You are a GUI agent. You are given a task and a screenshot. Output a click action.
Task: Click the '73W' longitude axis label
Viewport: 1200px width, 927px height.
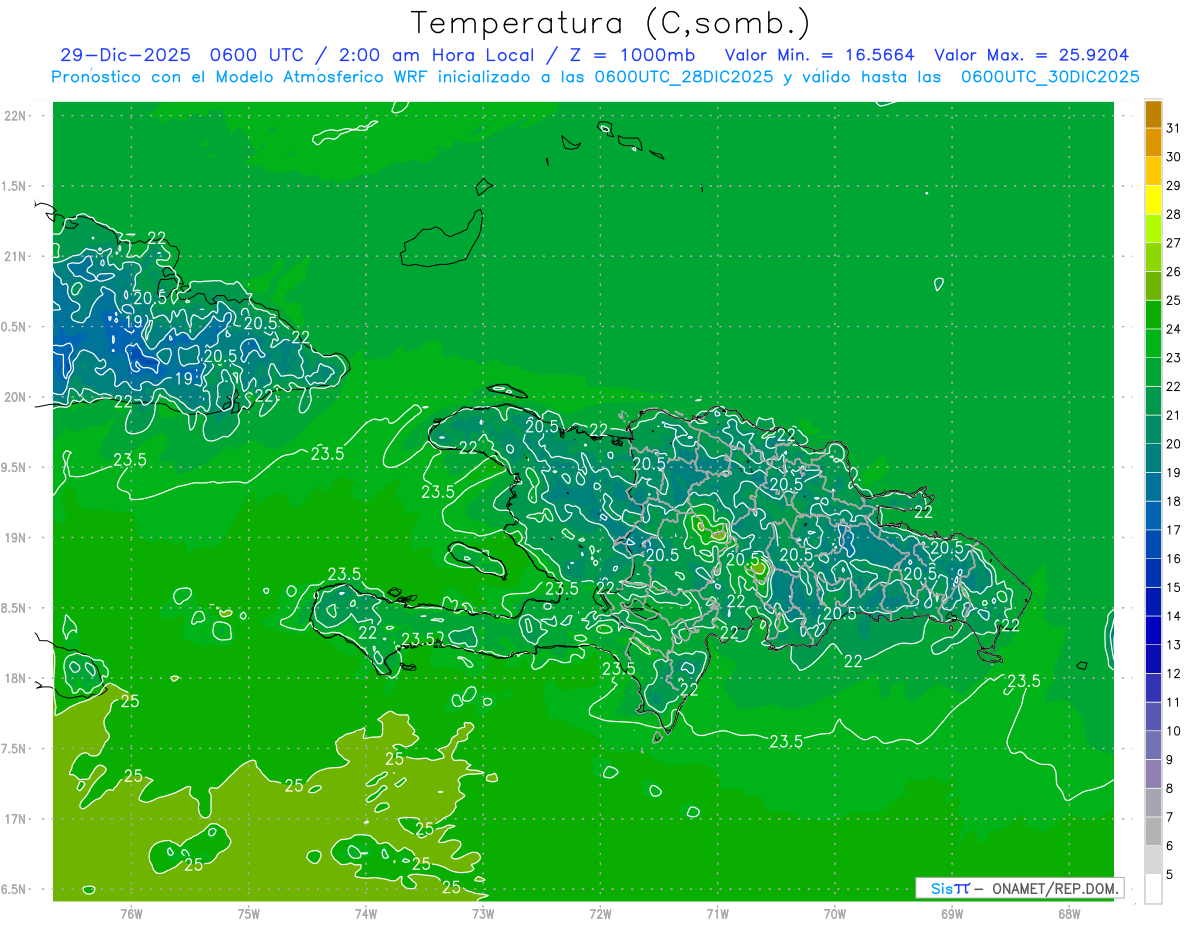pyautogui.click(x=483, y=912)
